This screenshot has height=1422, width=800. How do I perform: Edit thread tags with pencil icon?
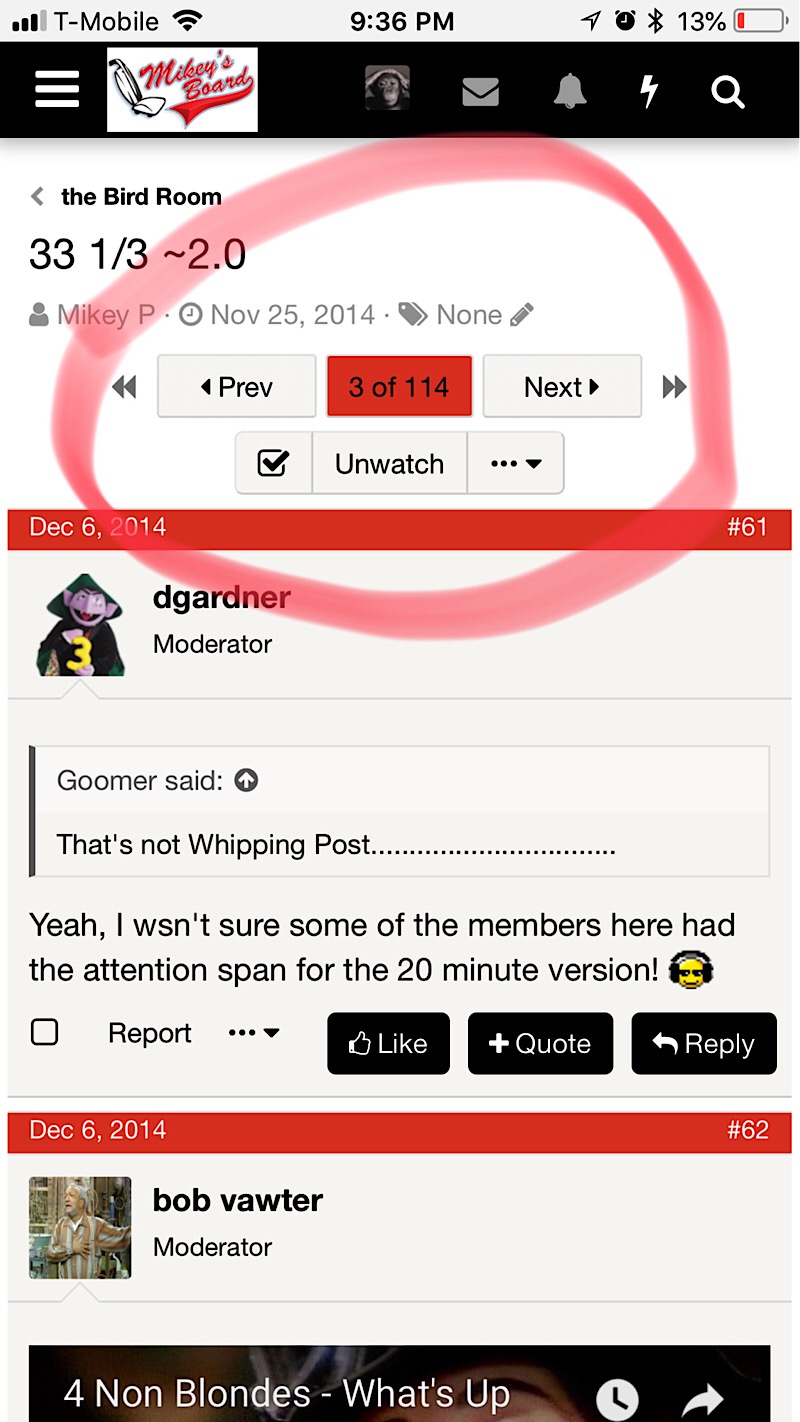click(521, 316)
